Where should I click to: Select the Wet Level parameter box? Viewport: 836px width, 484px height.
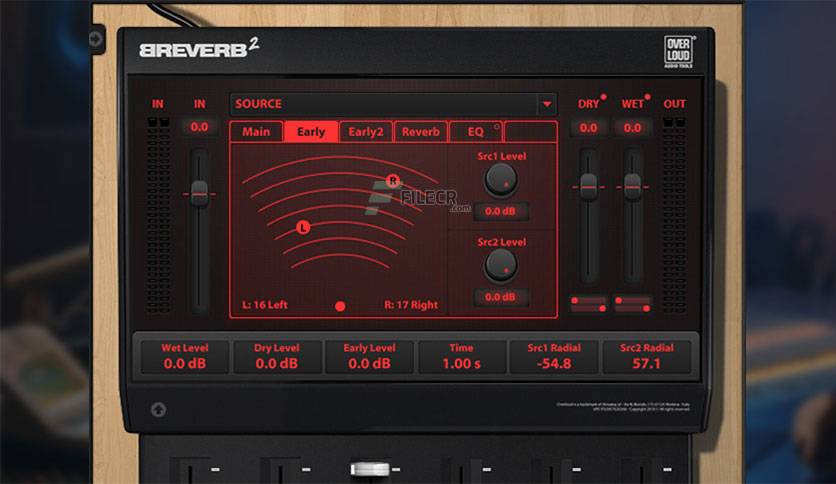[185, 357]
